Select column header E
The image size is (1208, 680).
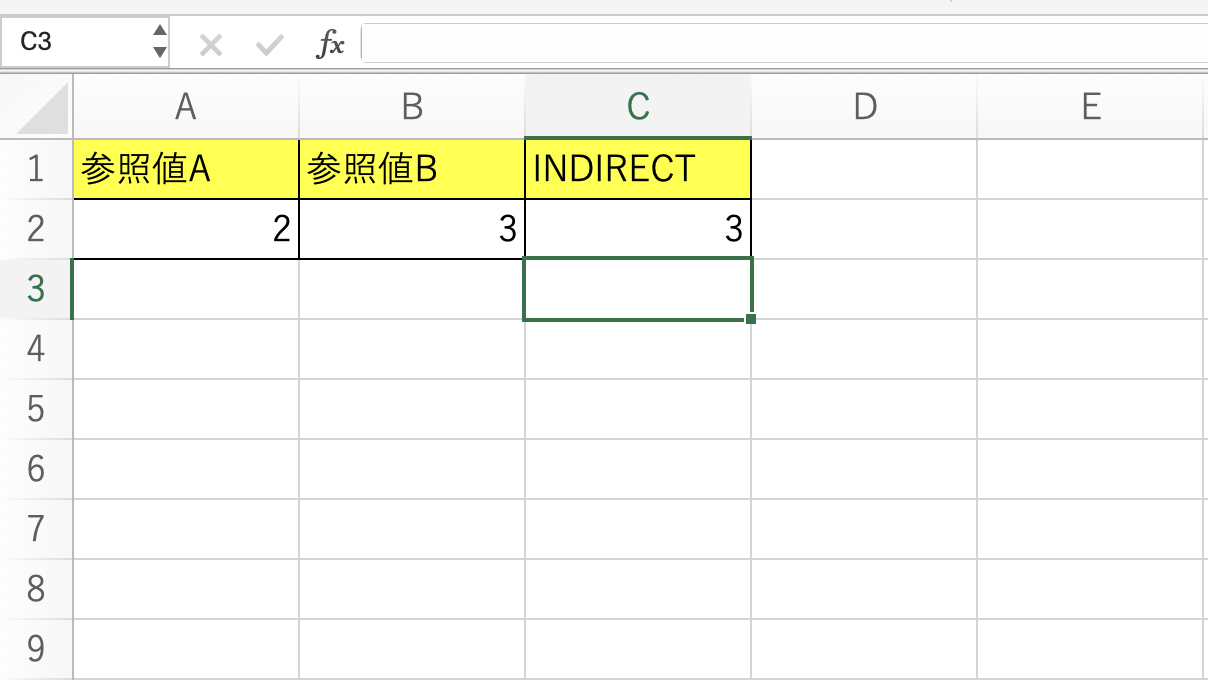pyautogui.click(x=1089, y=106)
